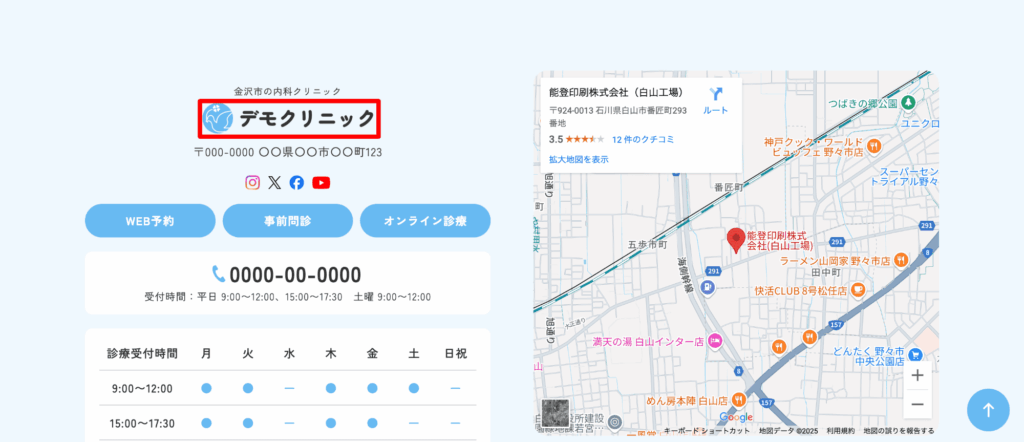This screenshot has height=442, width=1024.
Task: Select the 満天の湯 白山インター店 map marker
Action: click(x=715, y=342)
